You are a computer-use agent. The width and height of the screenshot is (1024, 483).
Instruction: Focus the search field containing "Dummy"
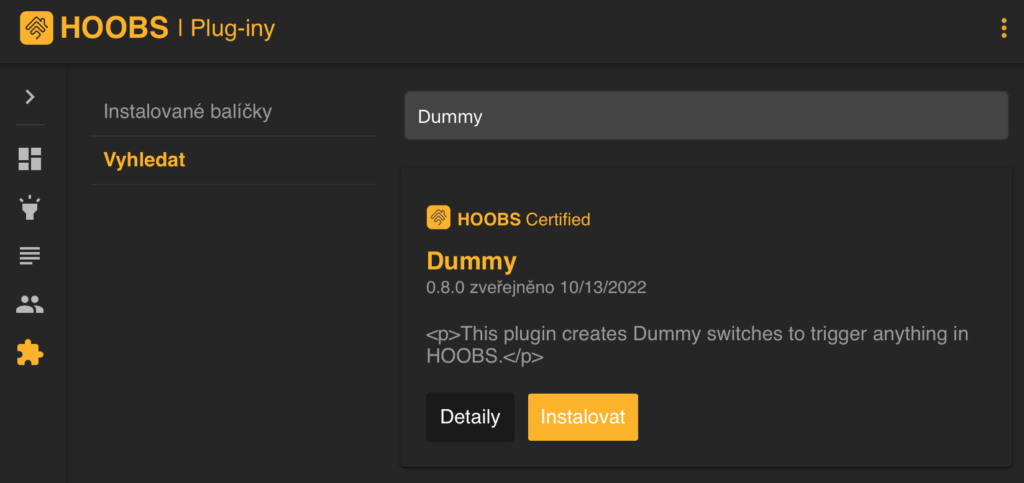(705, 117)
